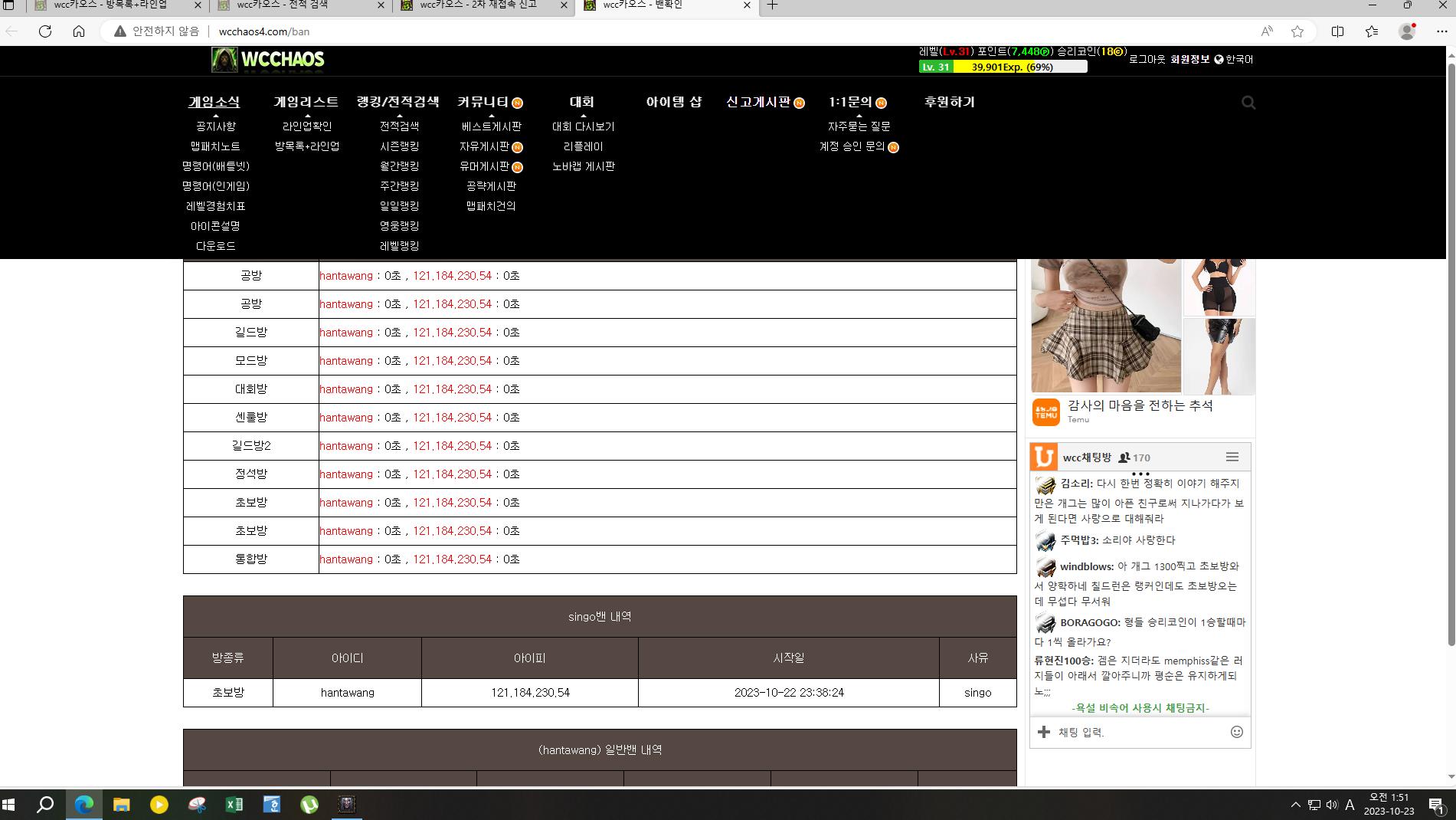Open the site search magnifier icon
The width and height of the screenshot is (1456, 820).
click(x=1248, y=103)
